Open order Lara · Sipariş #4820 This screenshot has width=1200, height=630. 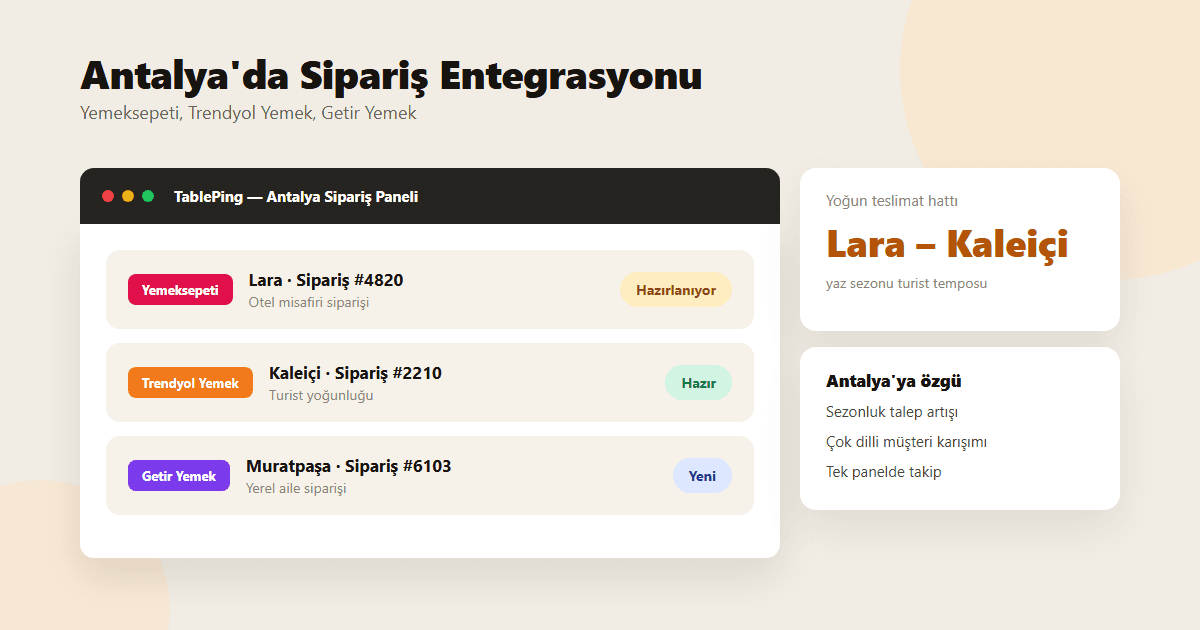pos(430,290)
